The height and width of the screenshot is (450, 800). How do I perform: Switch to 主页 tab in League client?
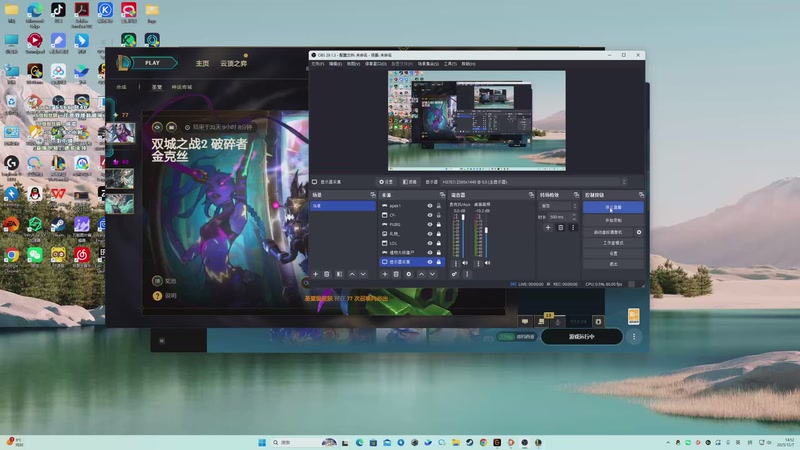pyautogui.click(x=202, y=63)
